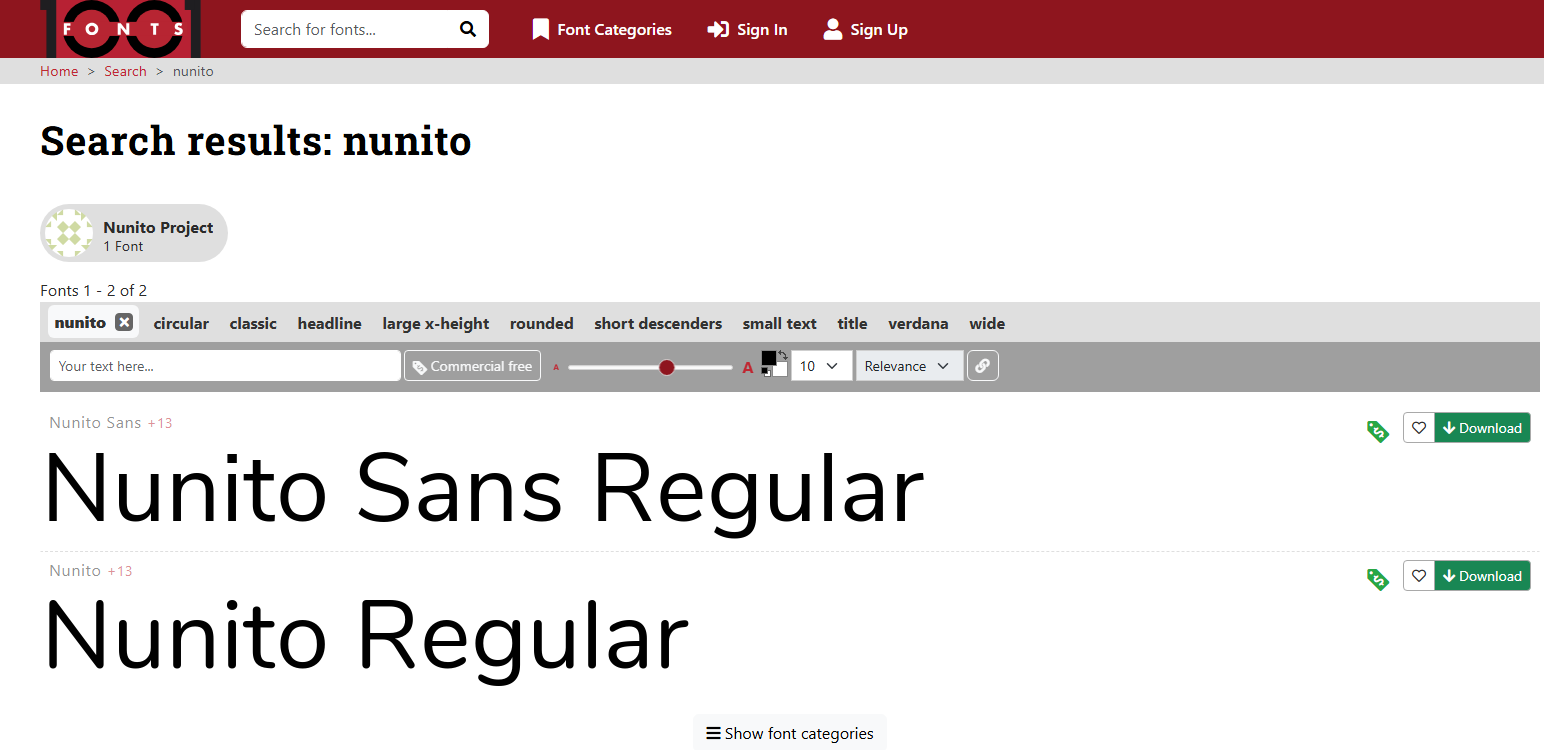
Task: Open Font Categories menu
Action: tap(602, 30)
